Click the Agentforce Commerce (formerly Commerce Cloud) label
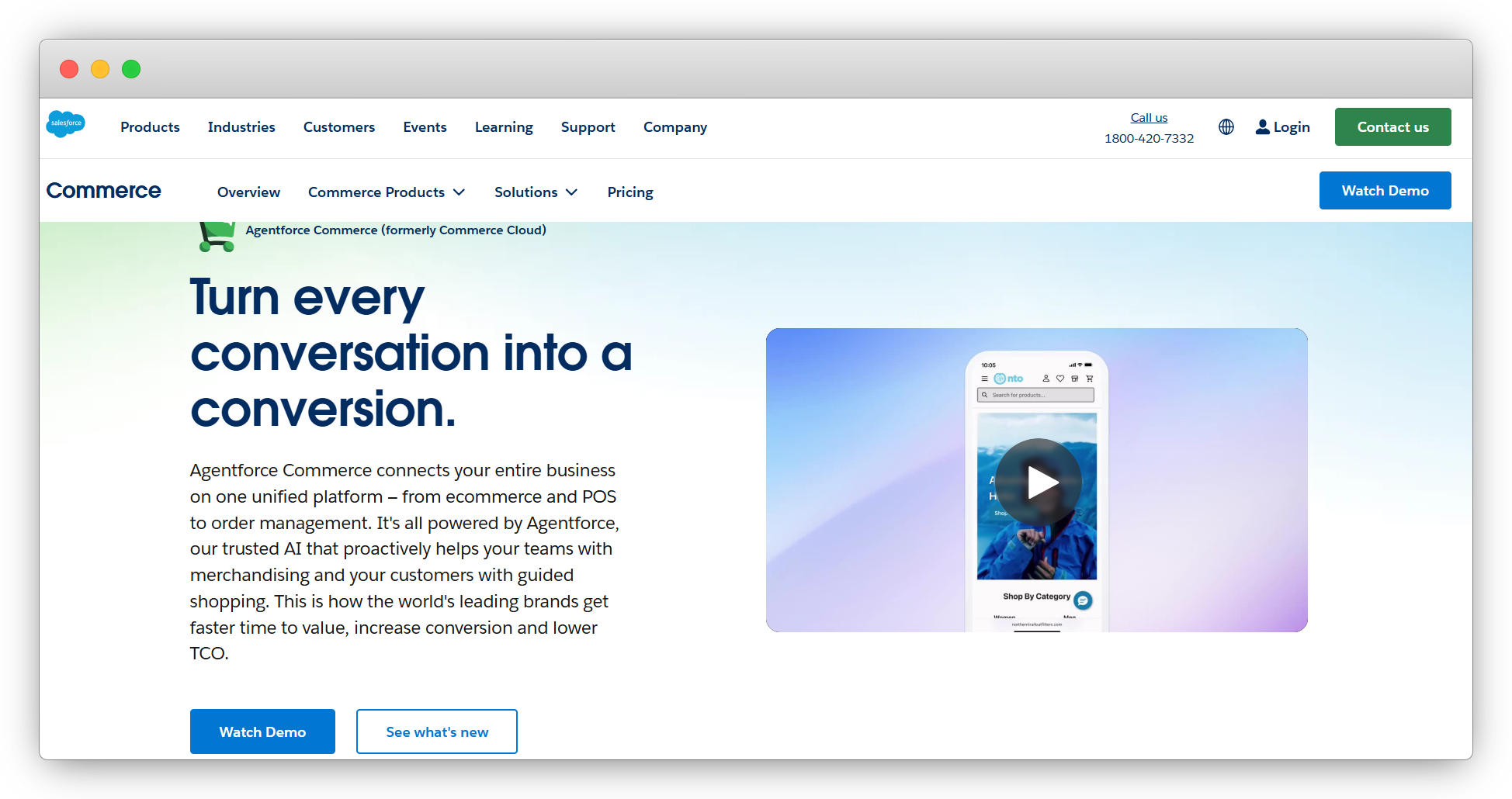The height and width of the screenshot is (799, 1512). click(x=396, y=230)
